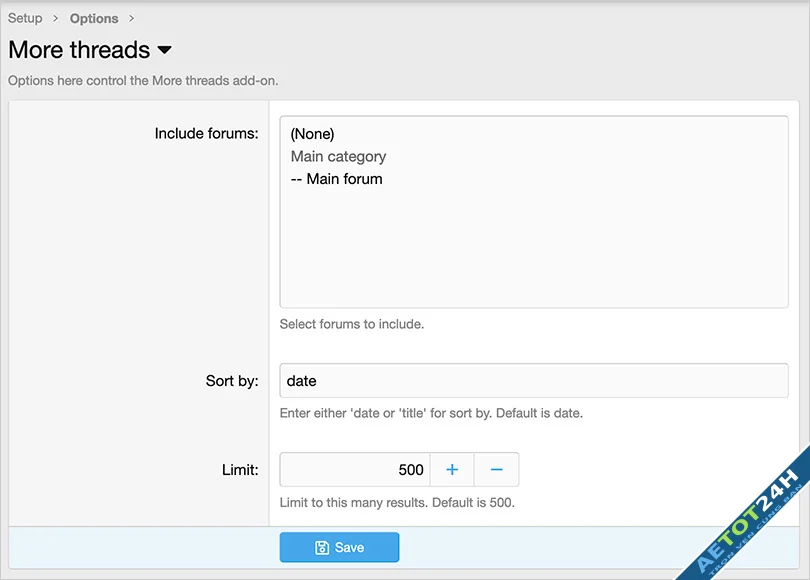Click the Limit label
The image size is (810, 580).
[240, 470]
